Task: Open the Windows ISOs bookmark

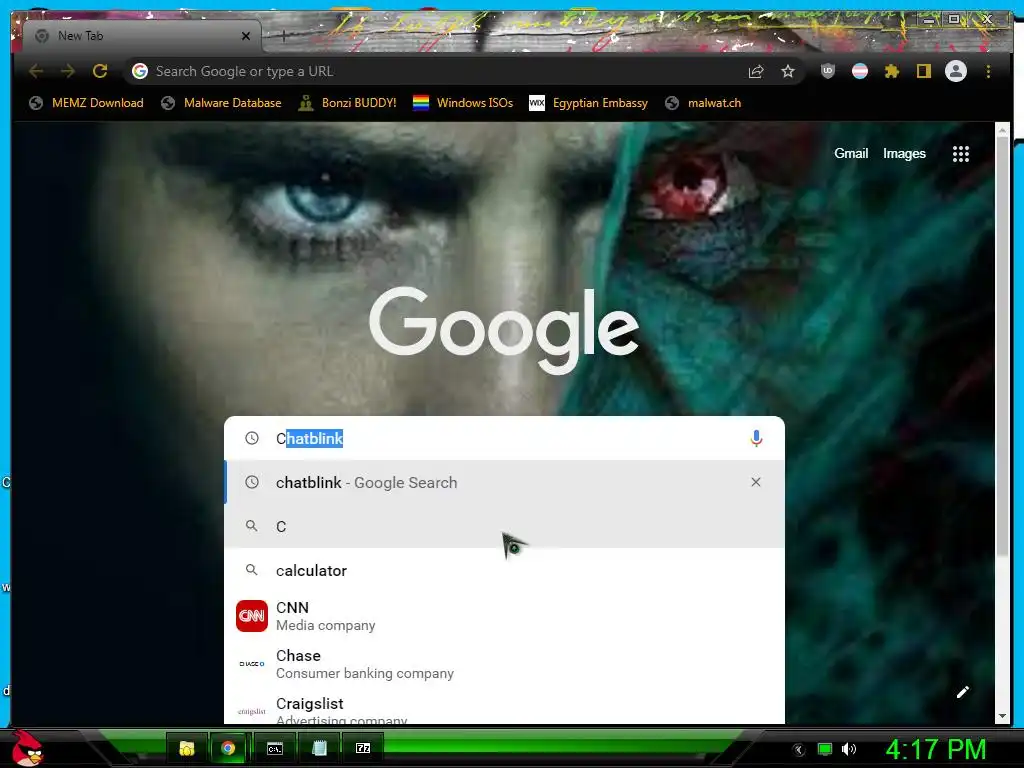Action: click(x=463, y=103)
